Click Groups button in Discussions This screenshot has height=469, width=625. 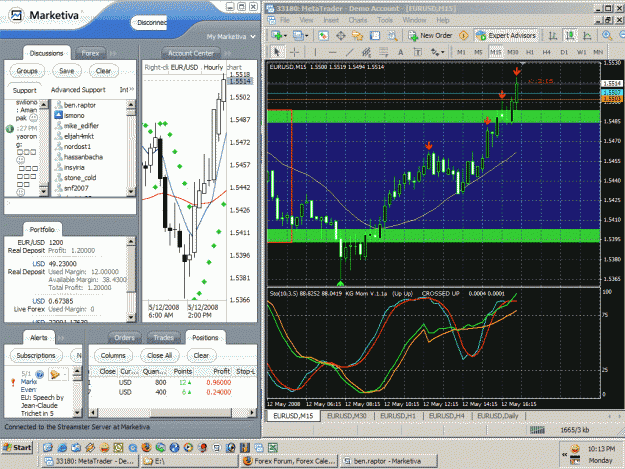point(27,71)
